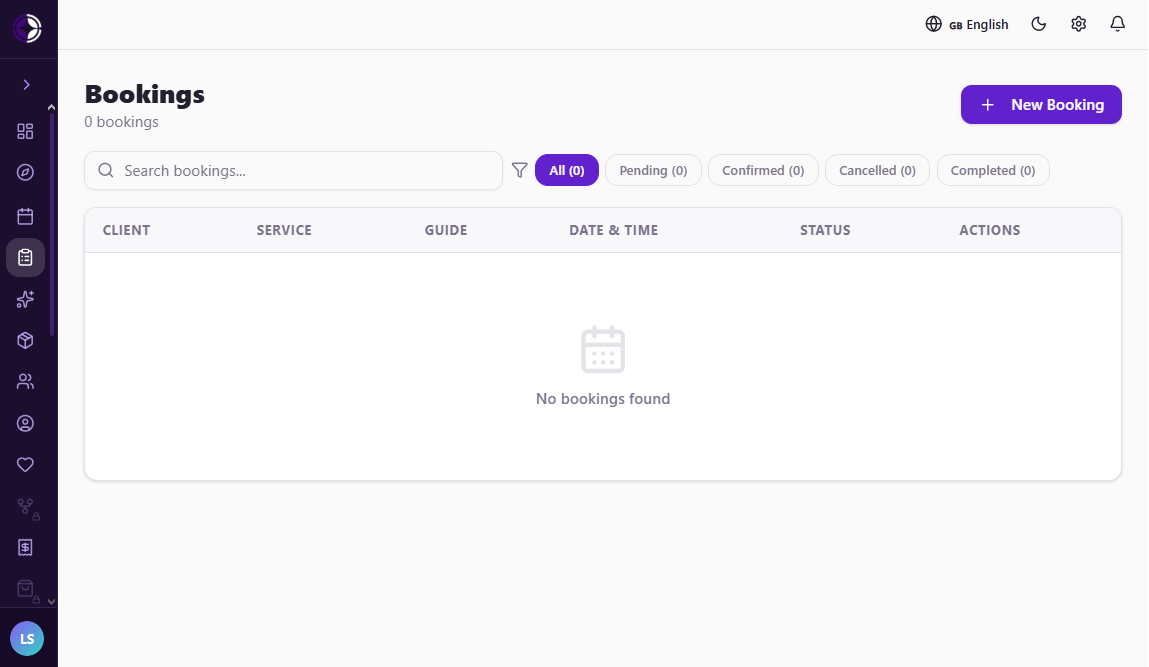
Task: Open the dashboard grid icon
Action: (25, 131)
